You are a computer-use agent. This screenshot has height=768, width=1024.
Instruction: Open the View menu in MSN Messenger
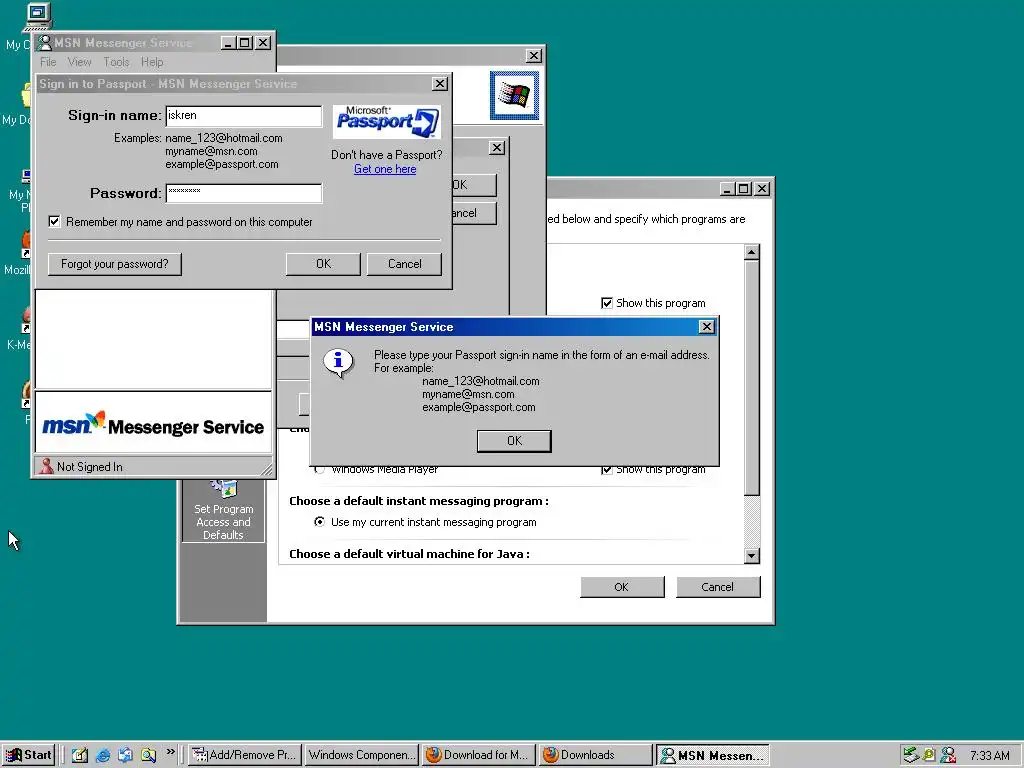(79, 62)
